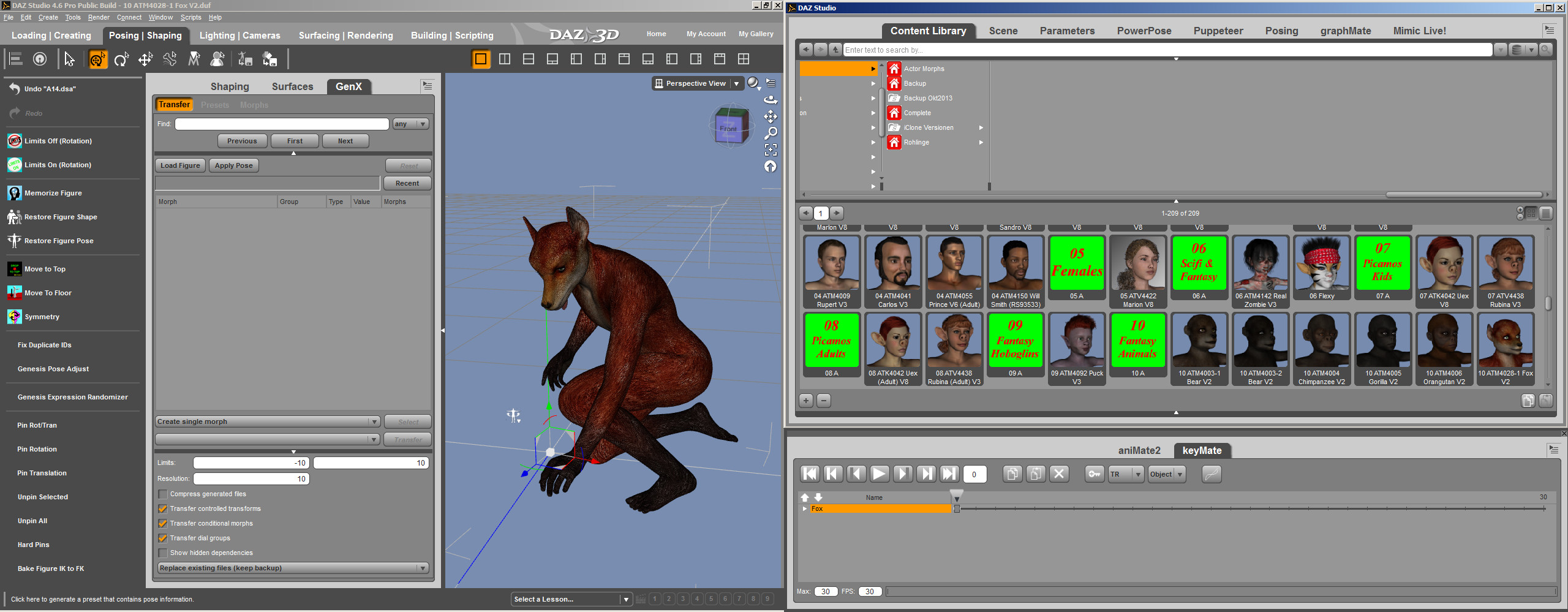Screen dimensions: 1568x612
Task: Open the Parameters tab
Action: point(1067,31)
